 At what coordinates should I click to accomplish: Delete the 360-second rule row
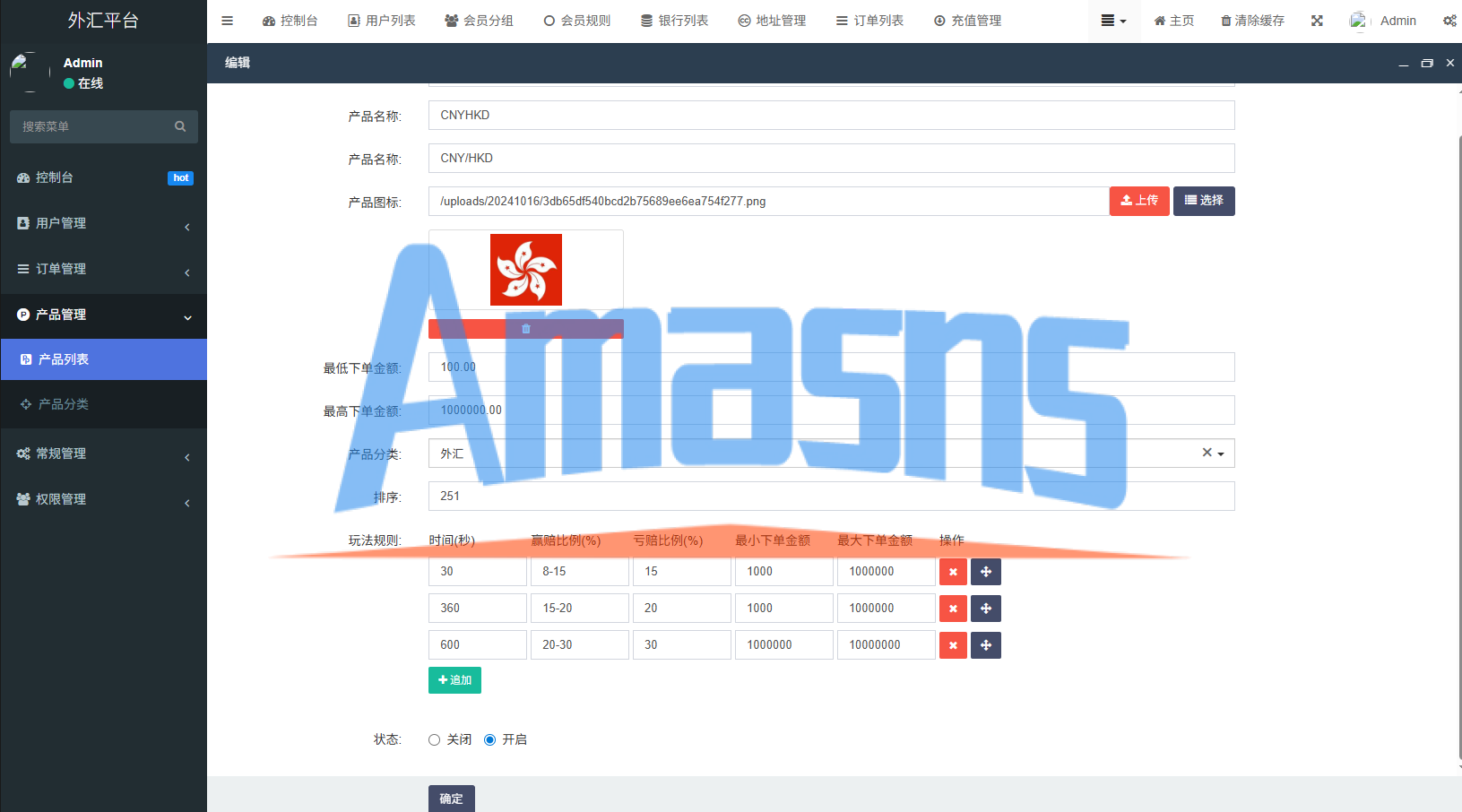click(953, 609)
